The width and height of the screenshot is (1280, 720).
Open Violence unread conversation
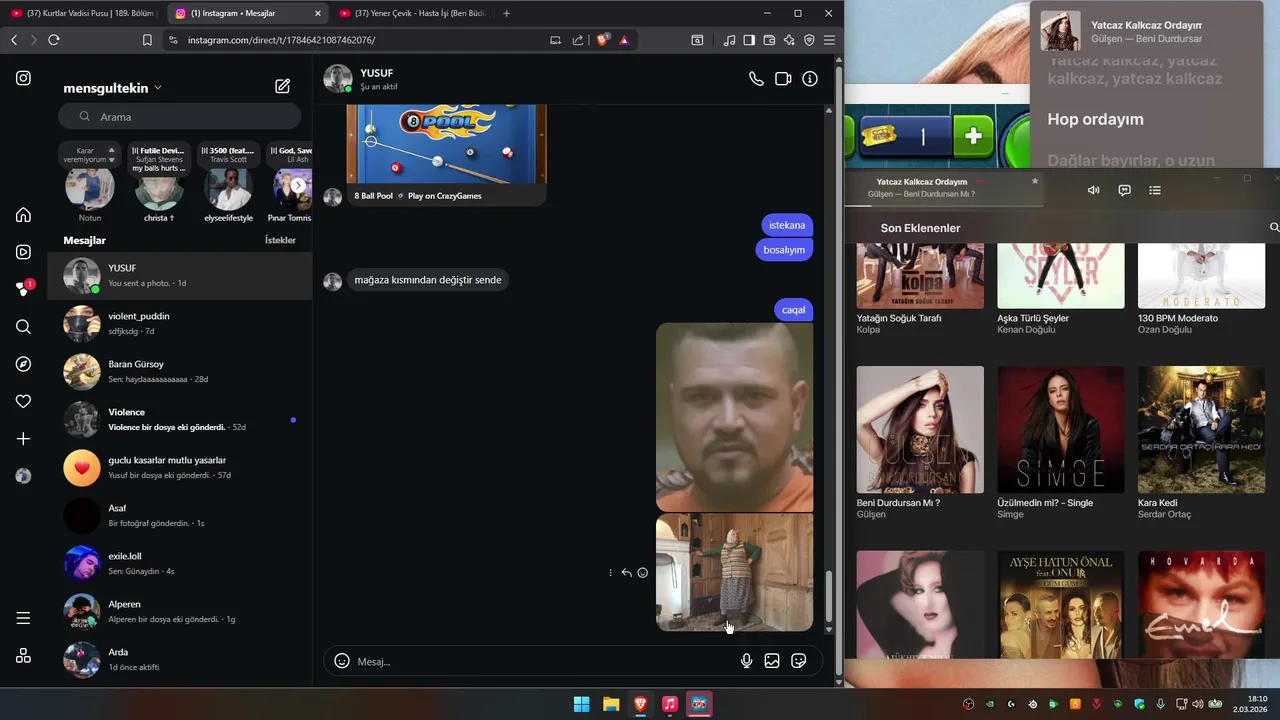coord(180,420)
